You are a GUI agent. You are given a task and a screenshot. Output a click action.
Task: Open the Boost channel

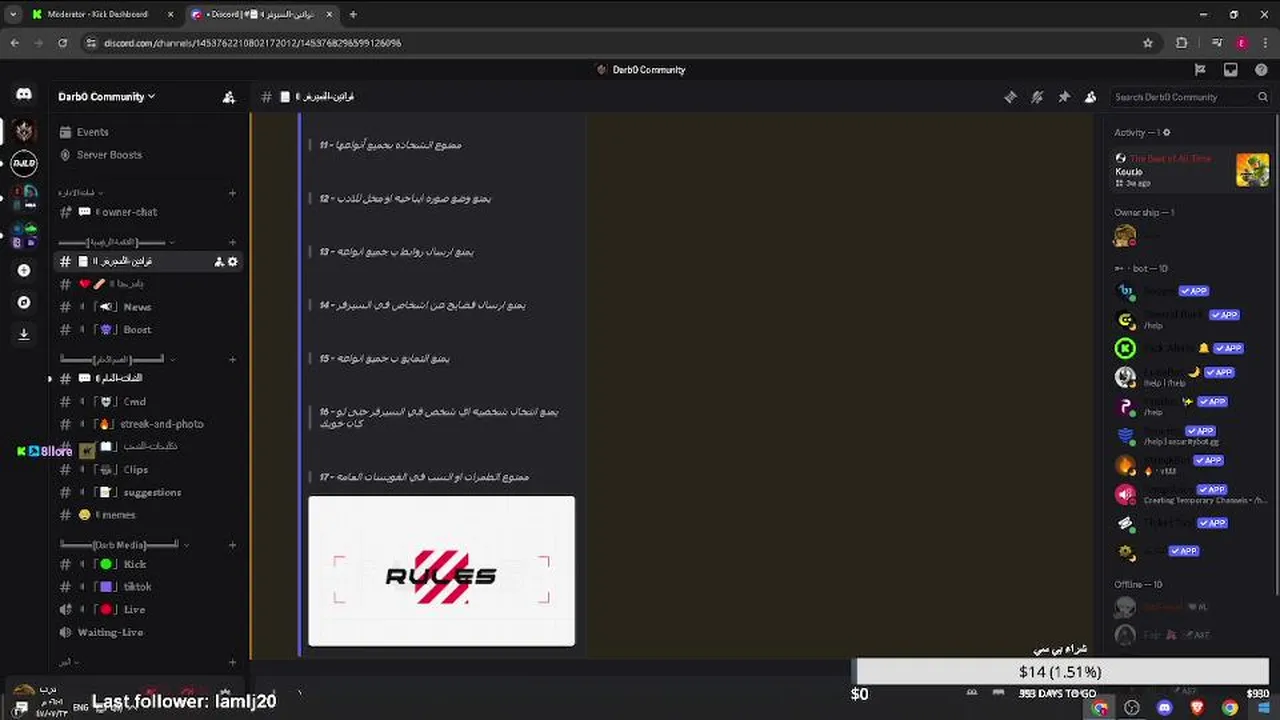145,330
